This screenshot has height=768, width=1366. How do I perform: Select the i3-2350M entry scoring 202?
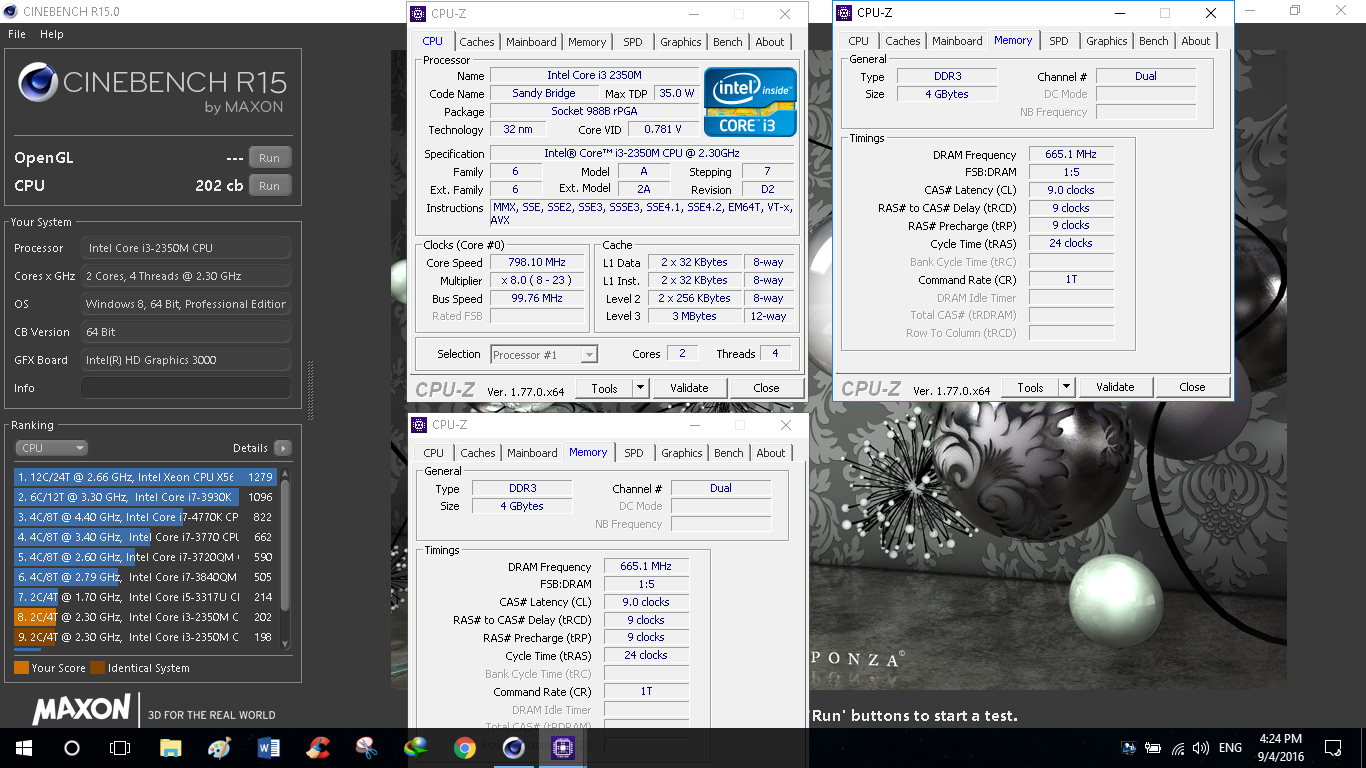(x=145, y=617)
